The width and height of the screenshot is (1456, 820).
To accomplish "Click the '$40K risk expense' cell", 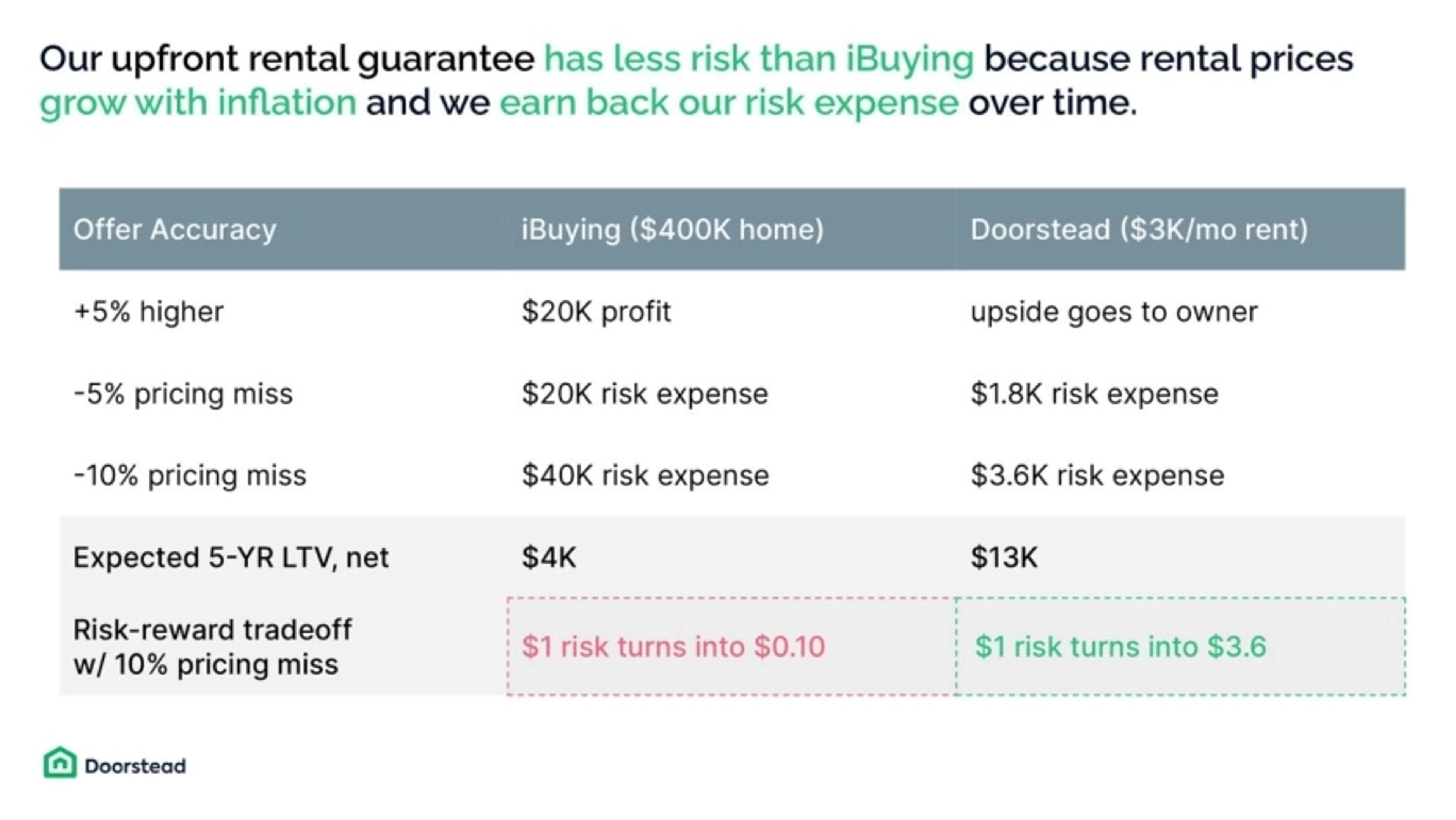I will 645,475.
